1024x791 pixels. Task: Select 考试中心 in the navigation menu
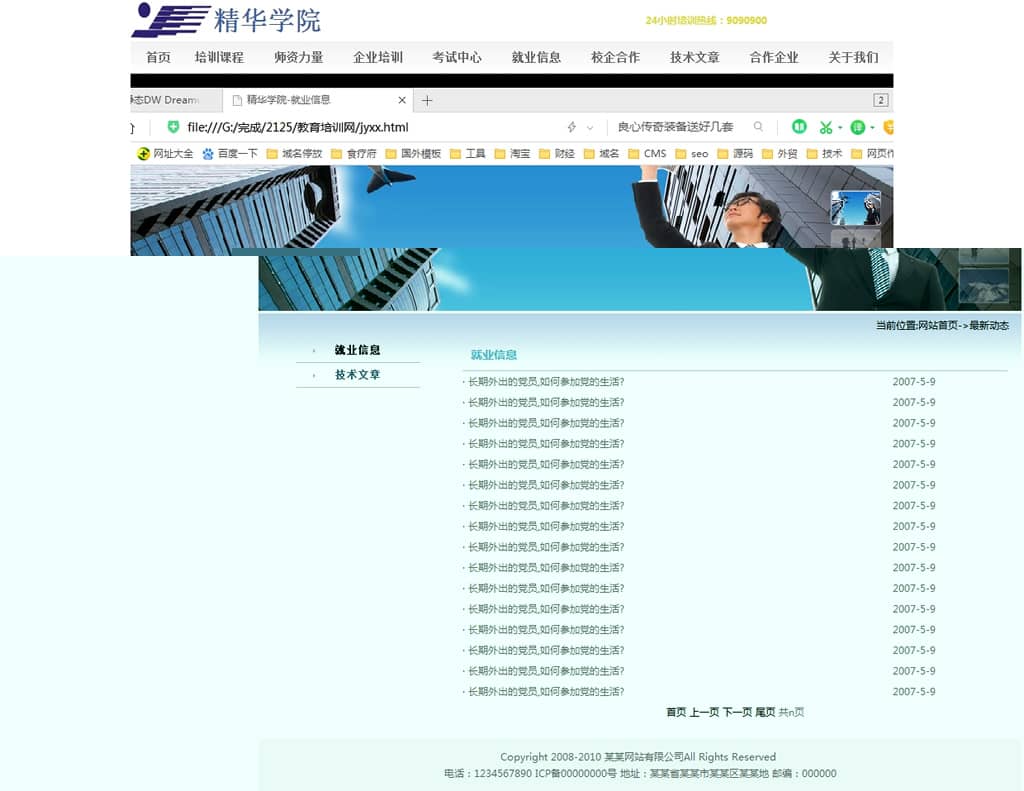(457, 57)
